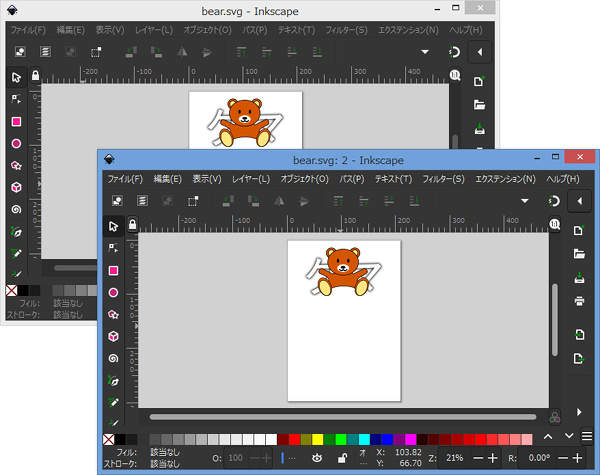Click the Save document icon on right
This screenshot has height=475, width=600.
(578, 277)
